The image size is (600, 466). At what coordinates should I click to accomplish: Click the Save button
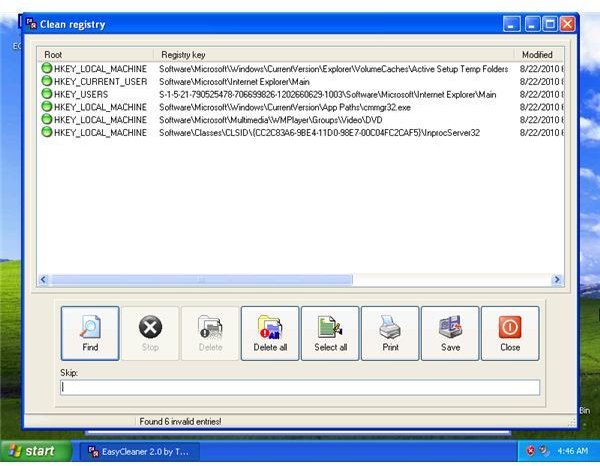(450, 333)
